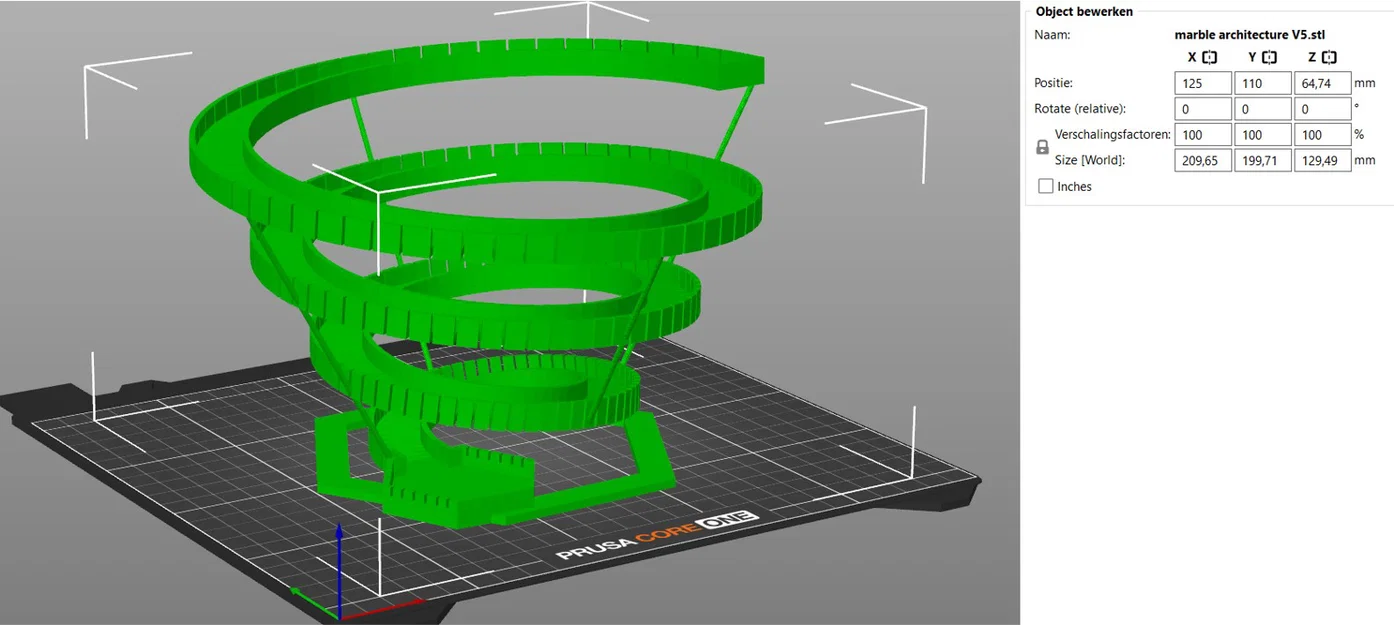Edit the Positie Z field showing 64,74

click(1323, 83)
